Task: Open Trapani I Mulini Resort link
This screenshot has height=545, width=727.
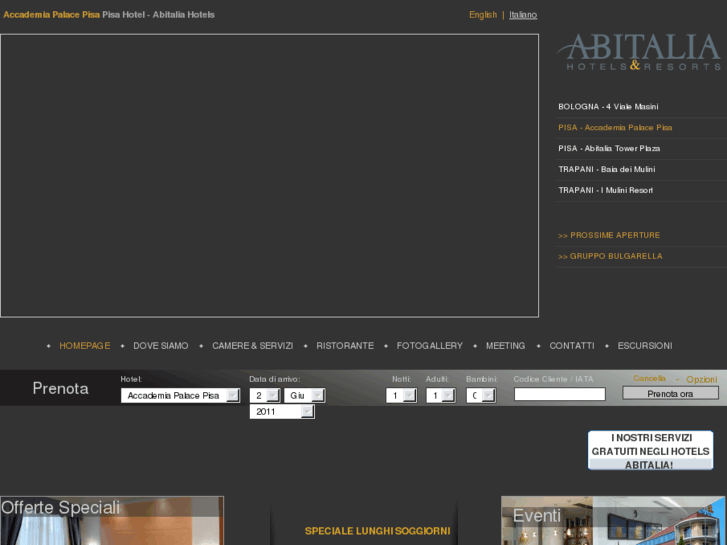Action: (605, 190)
